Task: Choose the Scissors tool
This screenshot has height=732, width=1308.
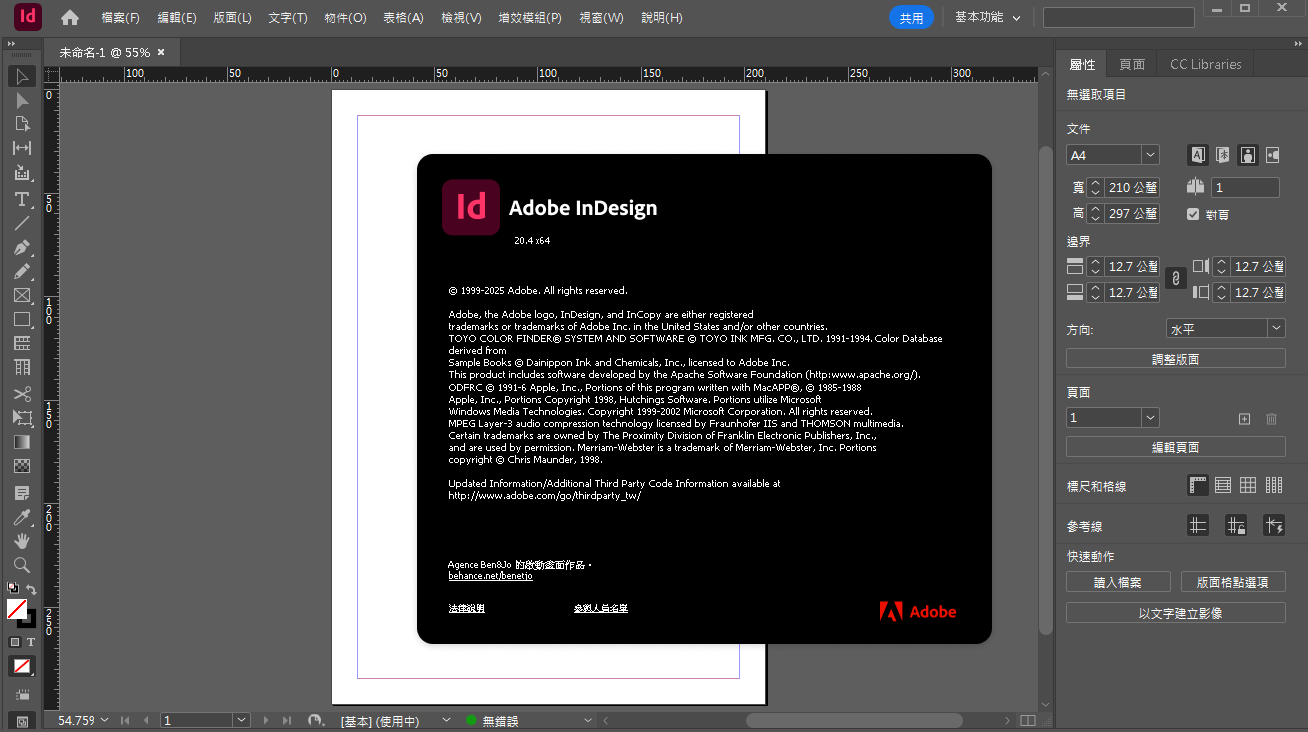Action: (22, 394)
